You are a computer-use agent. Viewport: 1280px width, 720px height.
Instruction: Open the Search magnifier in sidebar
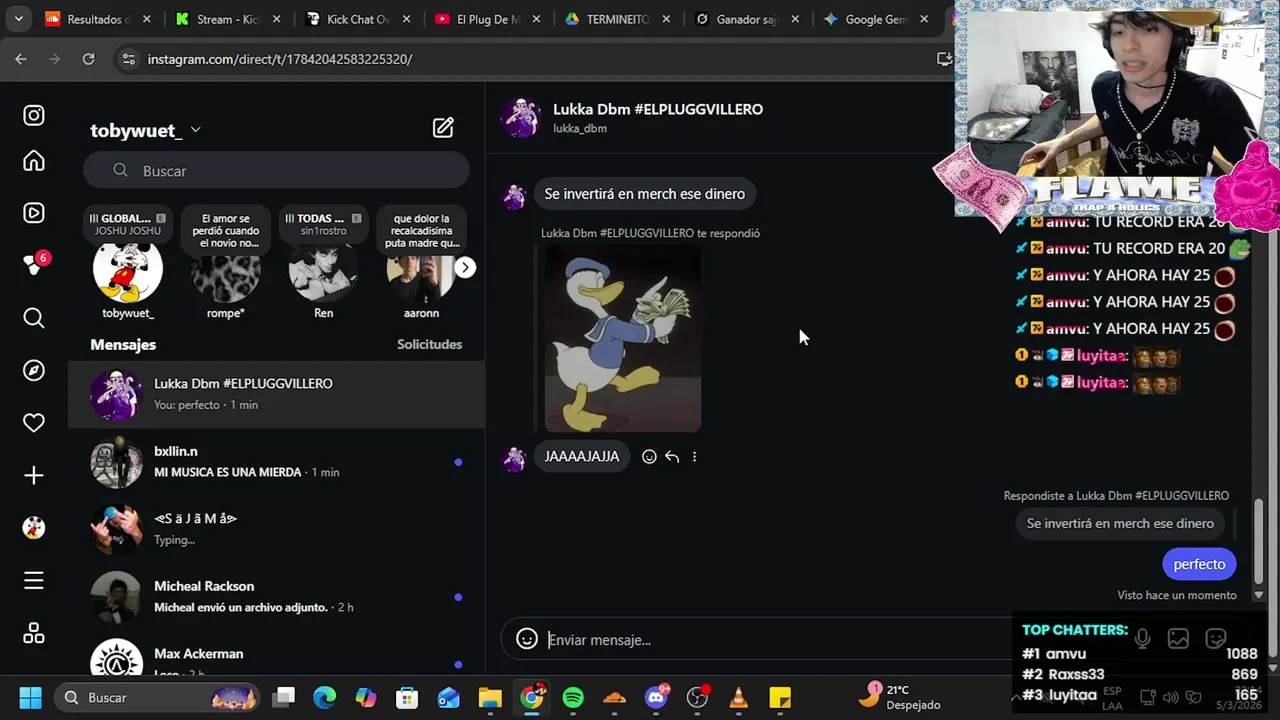[x=34, y=318]
